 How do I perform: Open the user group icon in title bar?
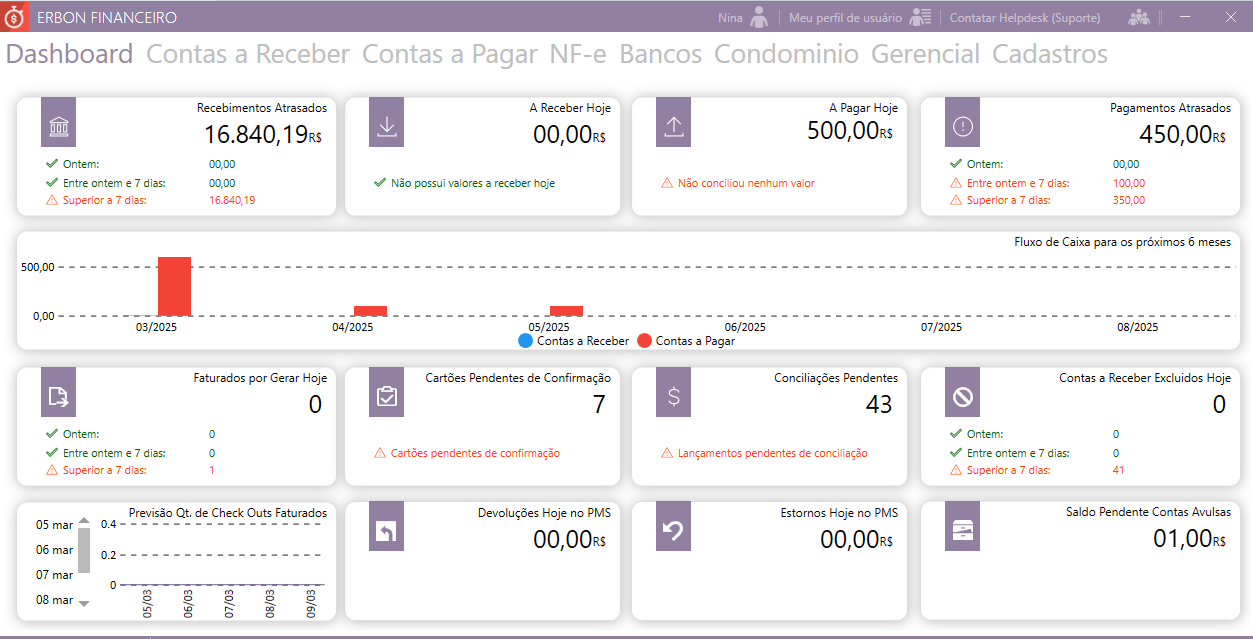1138,17
